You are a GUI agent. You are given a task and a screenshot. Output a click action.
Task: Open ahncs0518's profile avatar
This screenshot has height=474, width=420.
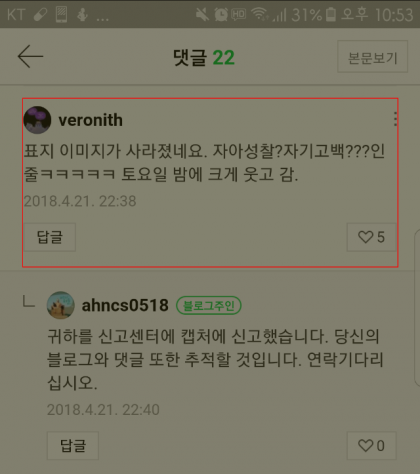click(x=61, y=305)
